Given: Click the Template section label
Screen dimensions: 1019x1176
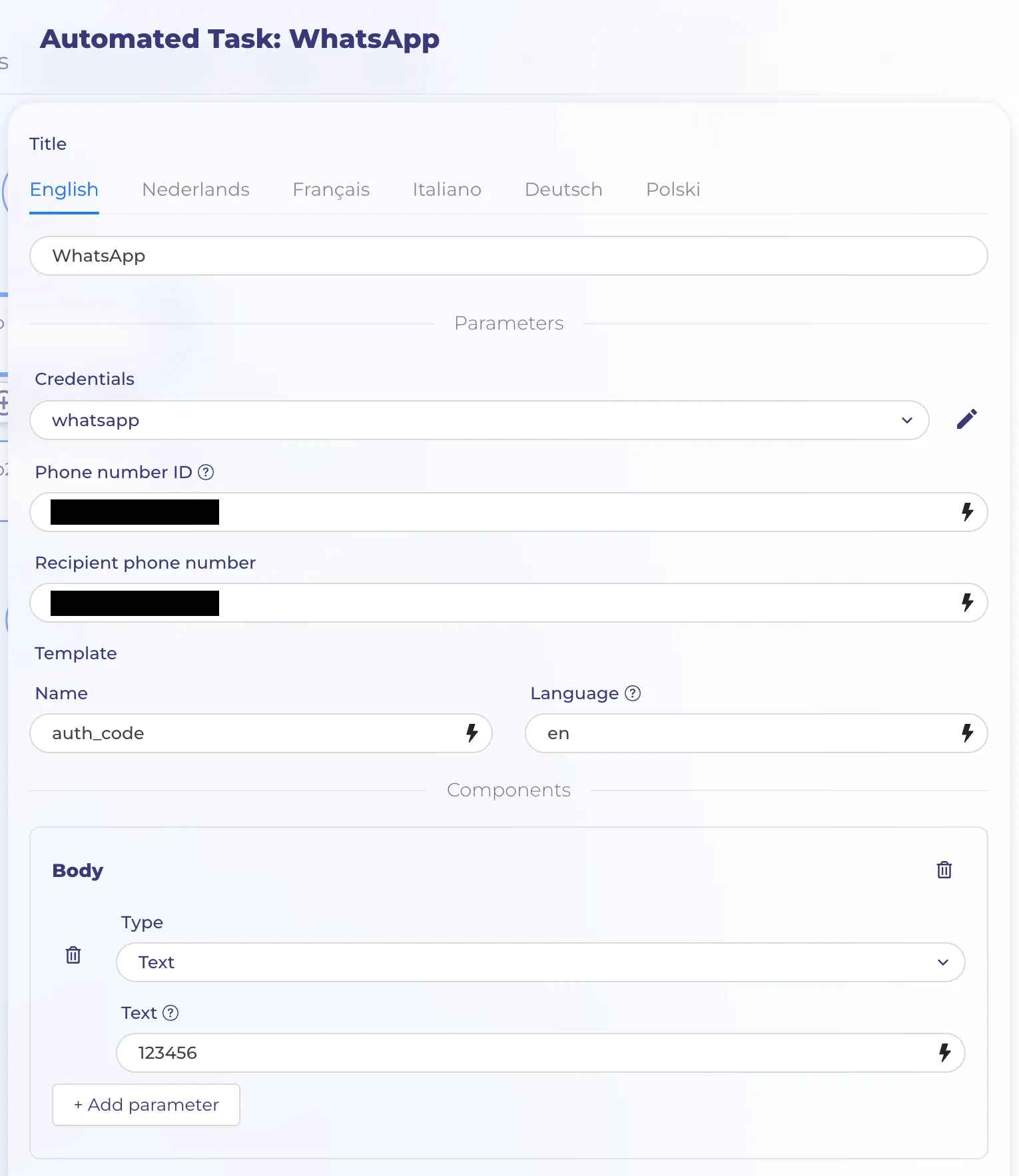Looking at the screenshot, I should click(76, 653).
